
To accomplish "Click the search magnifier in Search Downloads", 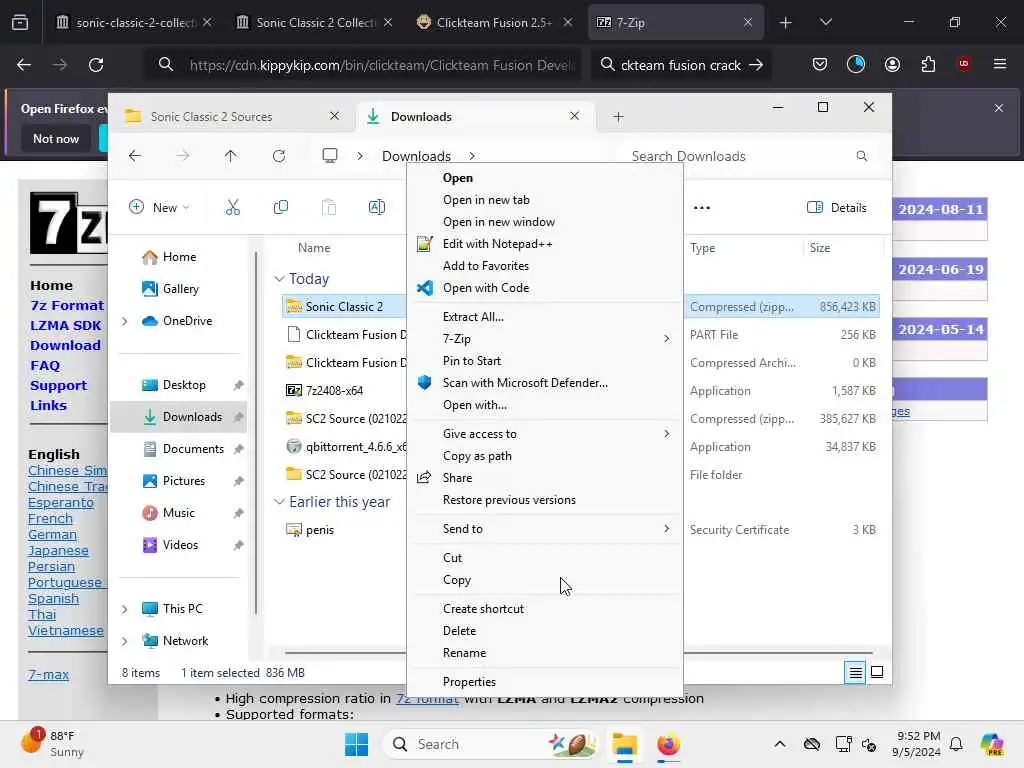I will (x=861, y=156).
